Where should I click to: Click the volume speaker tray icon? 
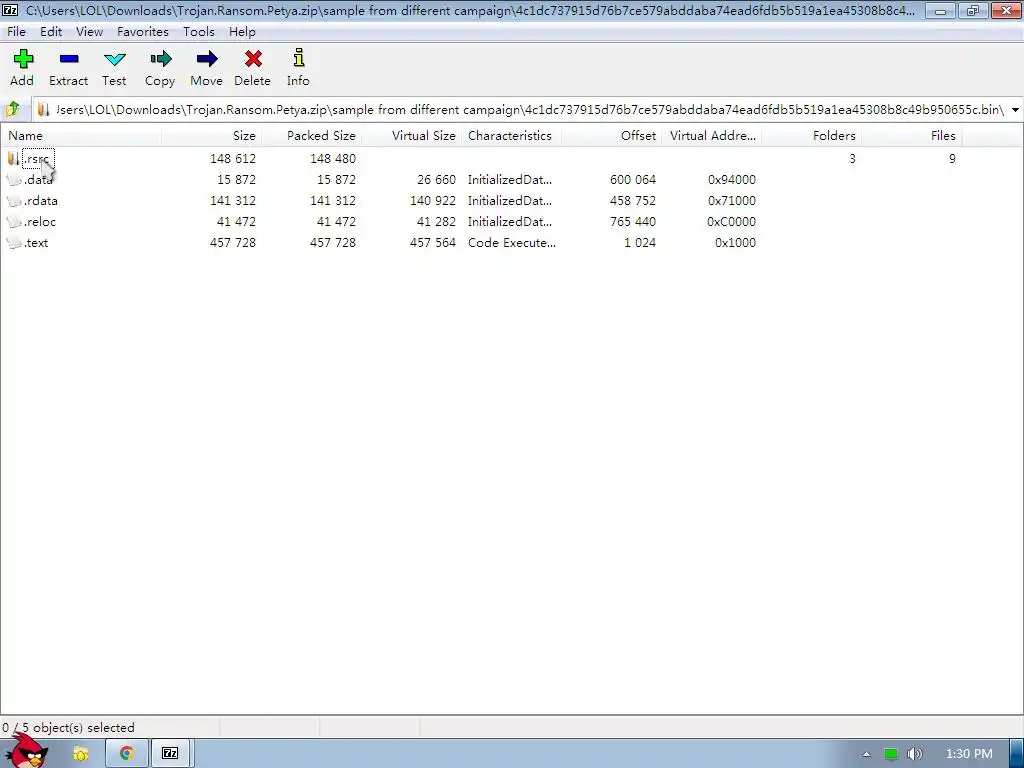click(x=915, y=754)
